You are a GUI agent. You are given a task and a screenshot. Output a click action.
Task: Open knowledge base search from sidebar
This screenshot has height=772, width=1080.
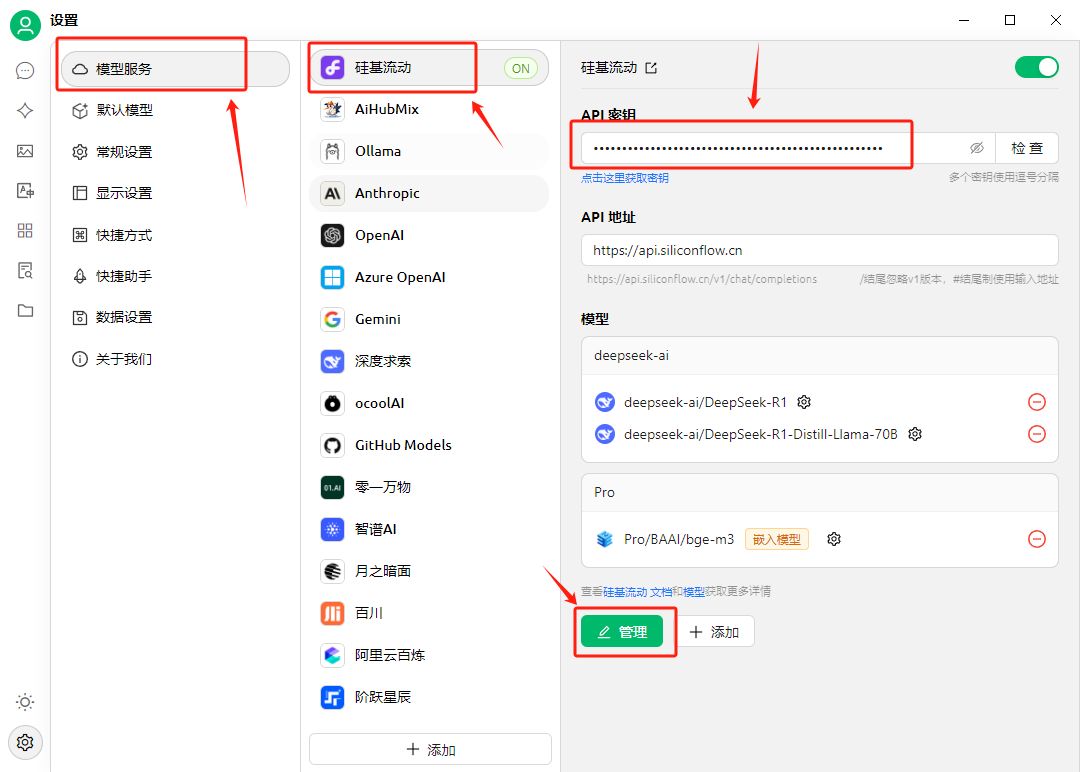[x=25, y=270]
